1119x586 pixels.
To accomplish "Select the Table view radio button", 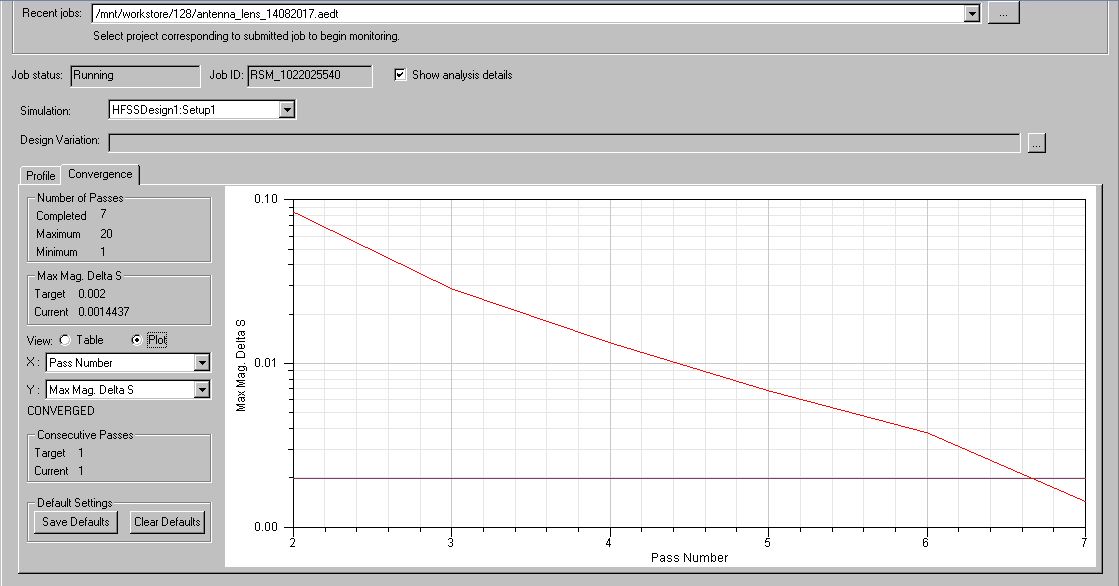I will point(65,340).
